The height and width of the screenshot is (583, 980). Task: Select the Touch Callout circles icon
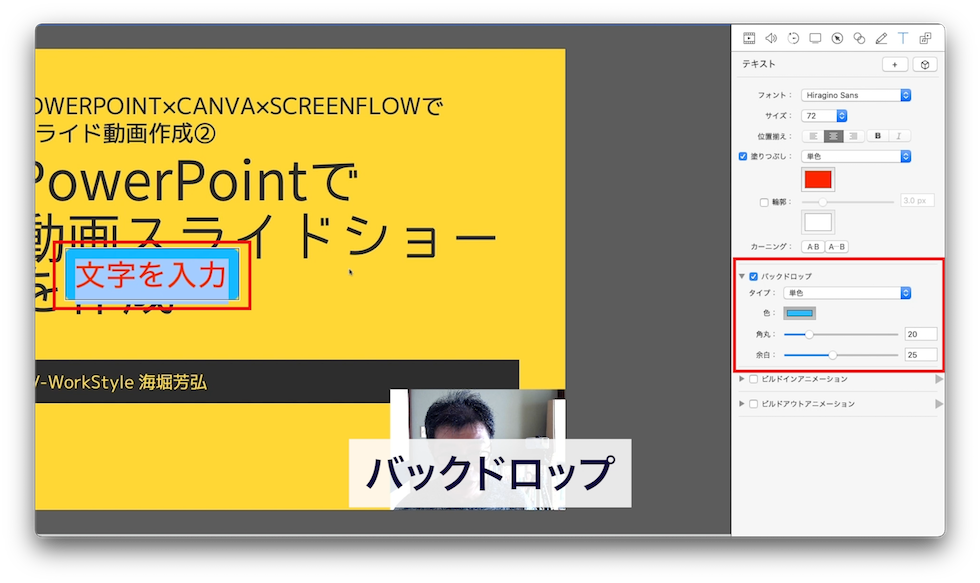coord(861,37)
